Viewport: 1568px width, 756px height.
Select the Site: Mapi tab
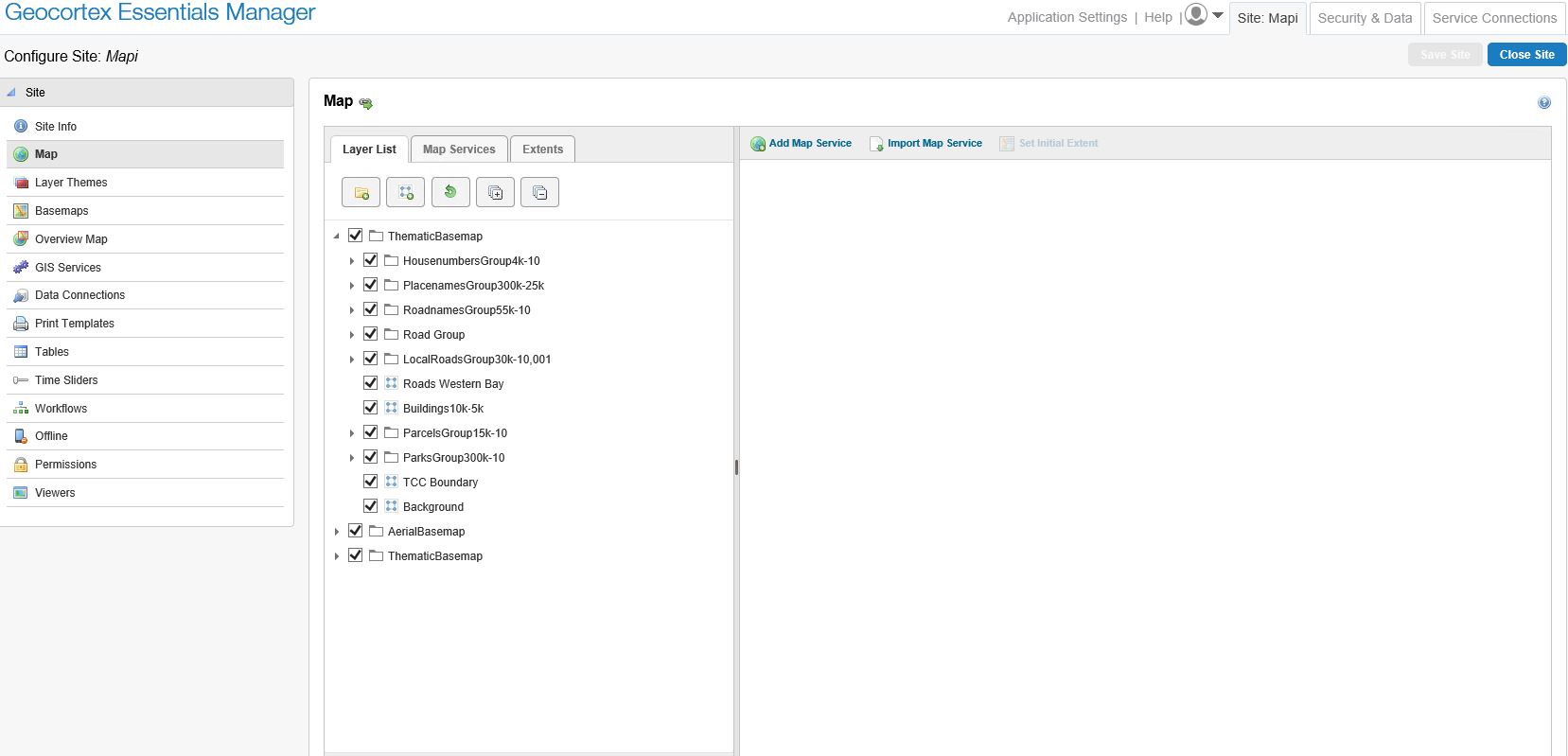coord(1268,18)
